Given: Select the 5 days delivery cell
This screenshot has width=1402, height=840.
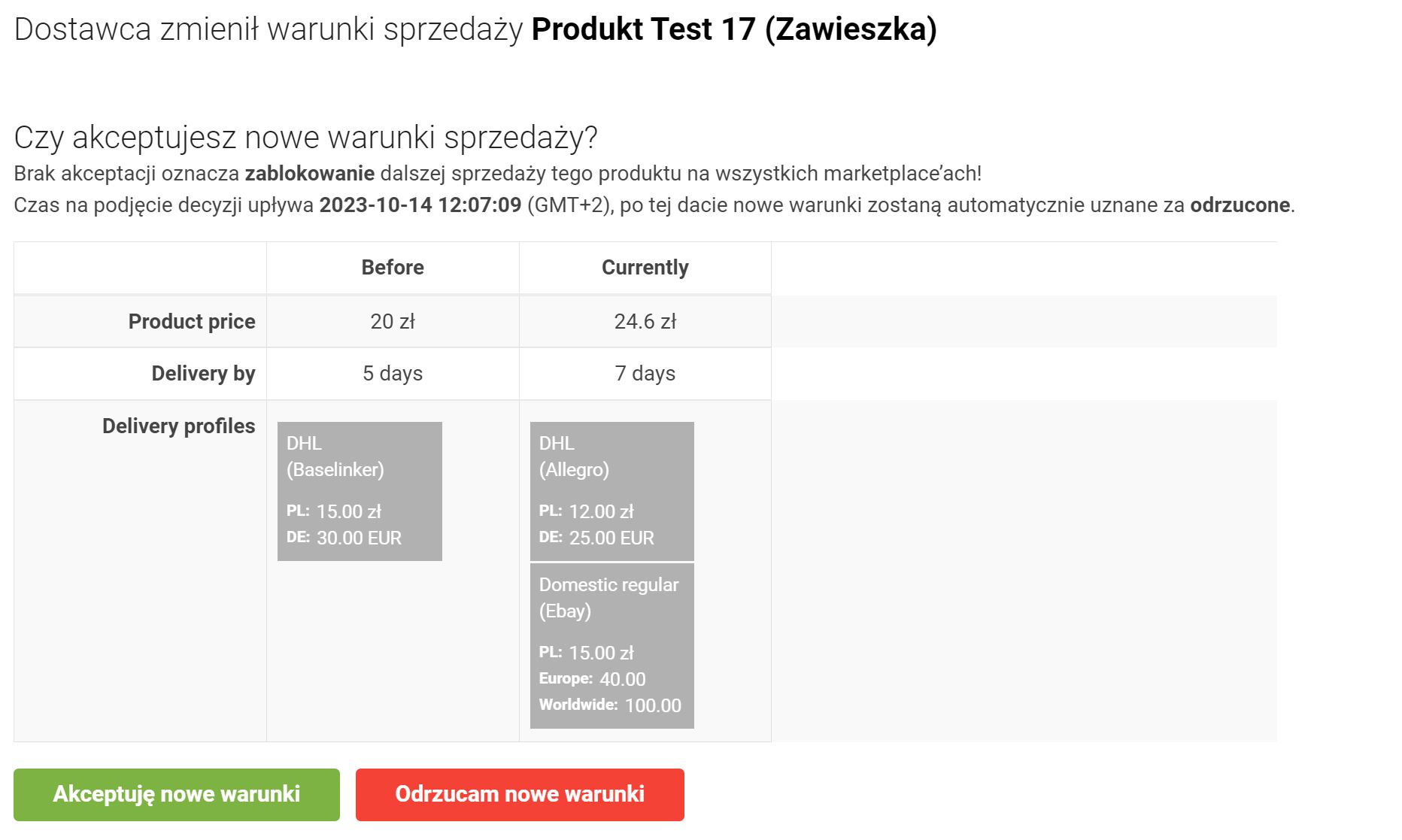Looking at the screenshot, I should [393, 374].
